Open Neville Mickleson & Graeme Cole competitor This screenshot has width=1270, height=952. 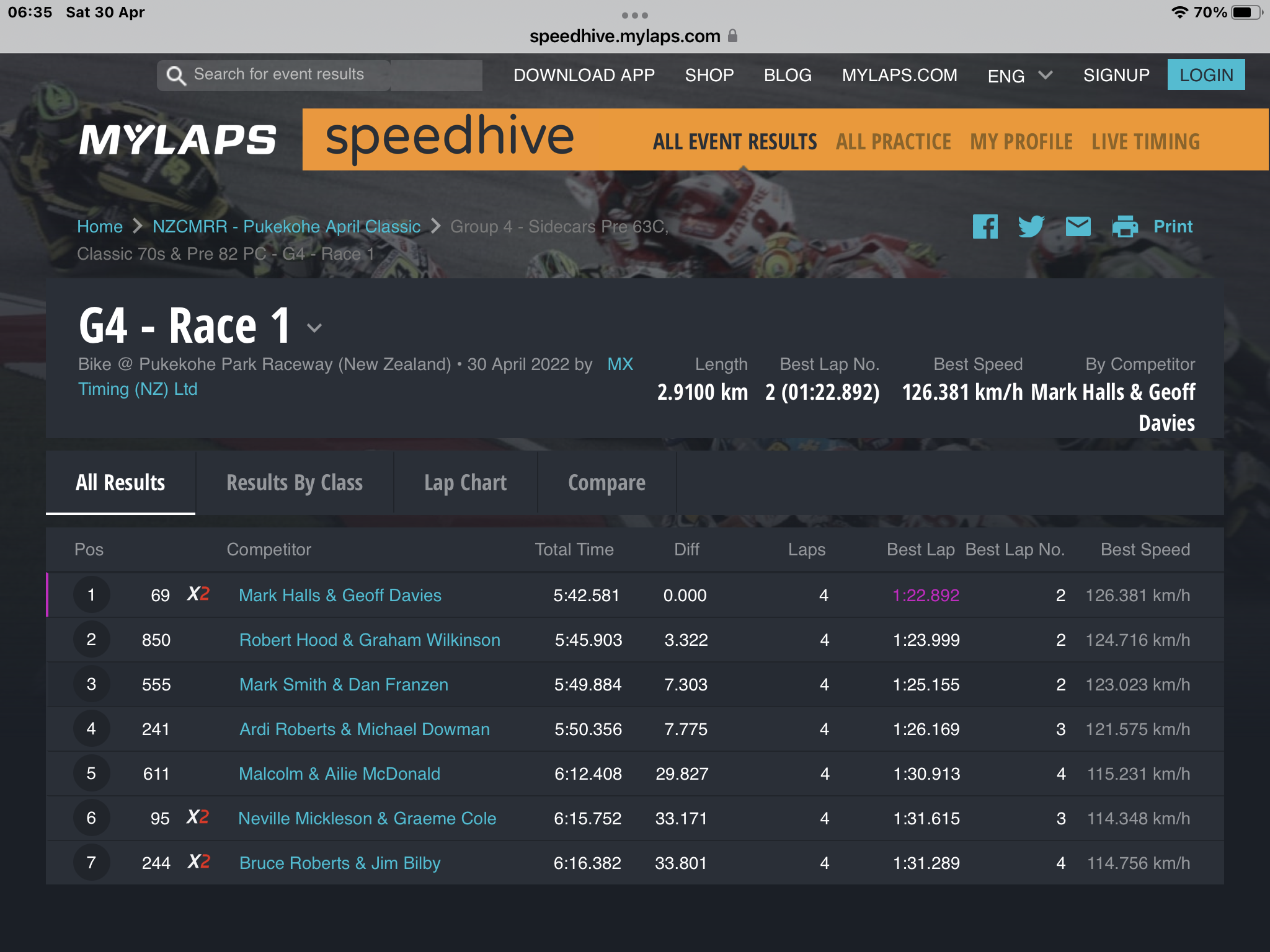(367, 818)
